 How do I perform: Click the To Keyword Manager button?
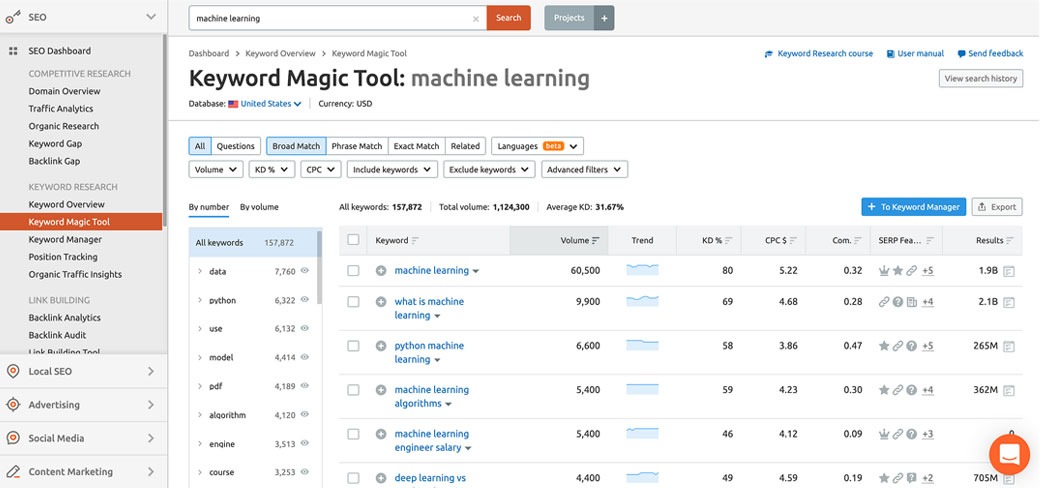914,207
